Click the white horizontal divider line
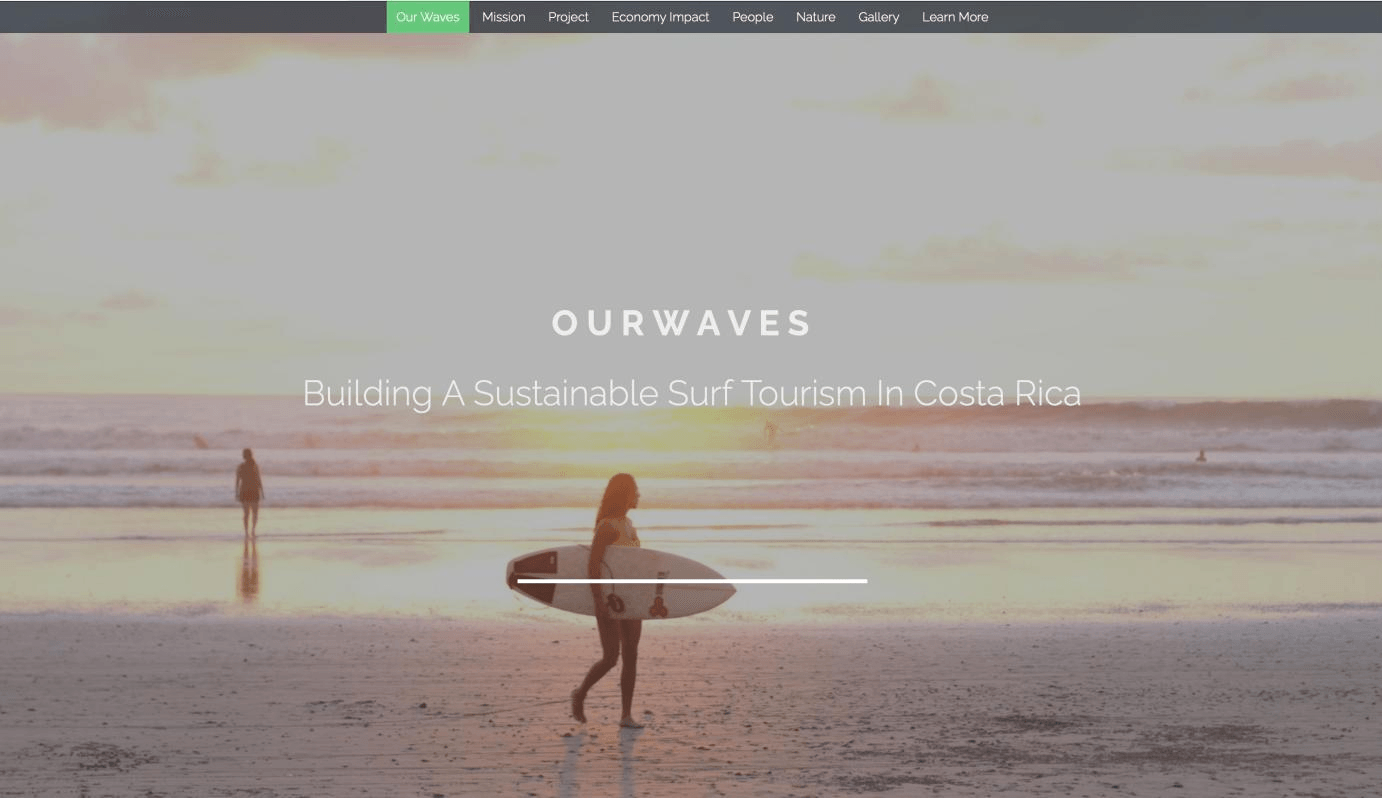 click(x=692, y=580)
